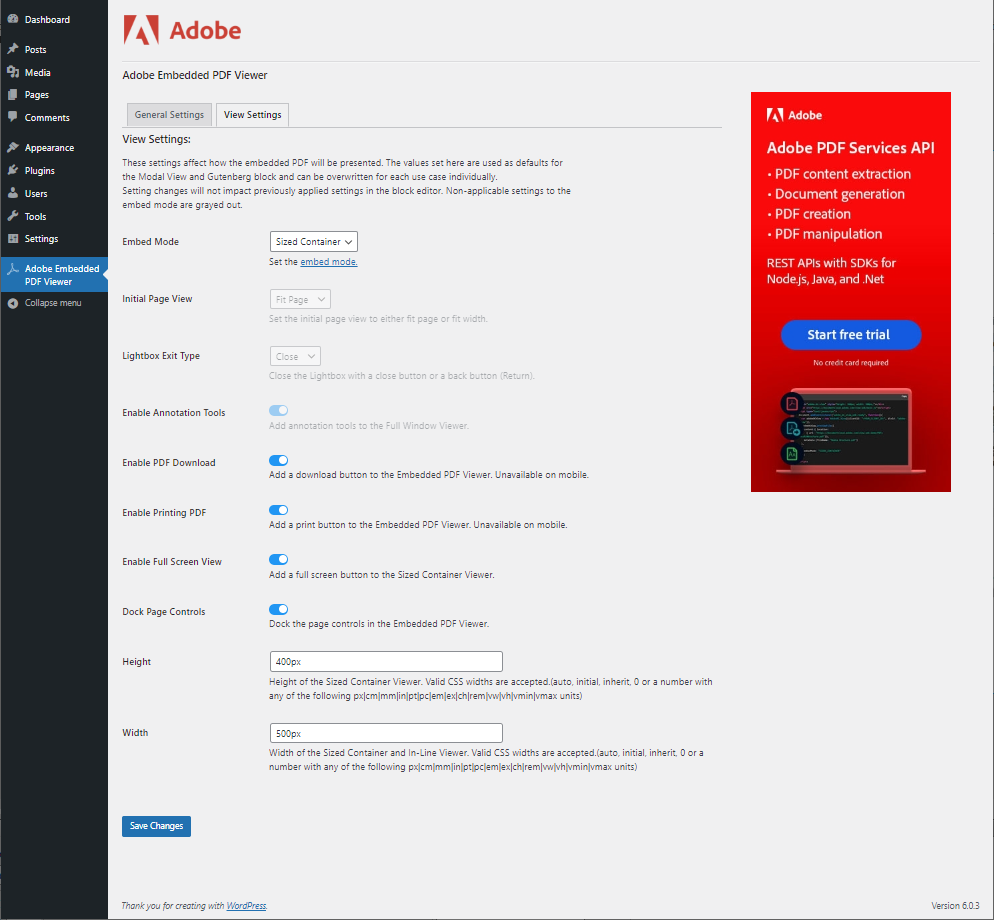The height and width of the screenshot is (920, 994).
Task: Click the Height input field
Action: click(x=386, y=661)
